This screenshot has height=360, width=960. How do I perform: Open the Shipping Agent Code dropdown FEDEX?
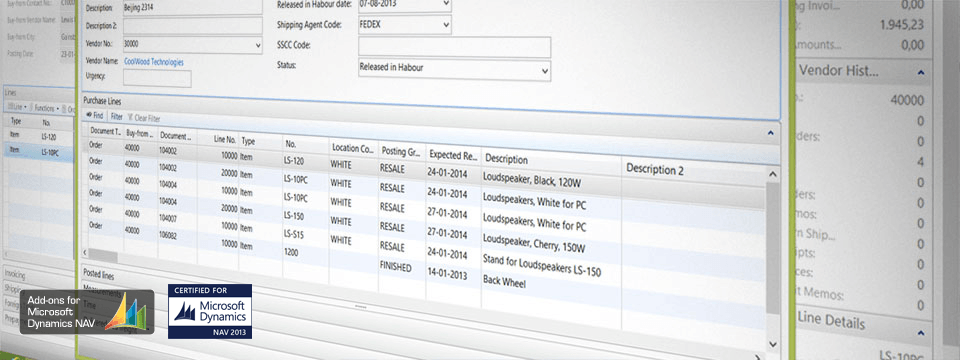(x=446, y=25)
